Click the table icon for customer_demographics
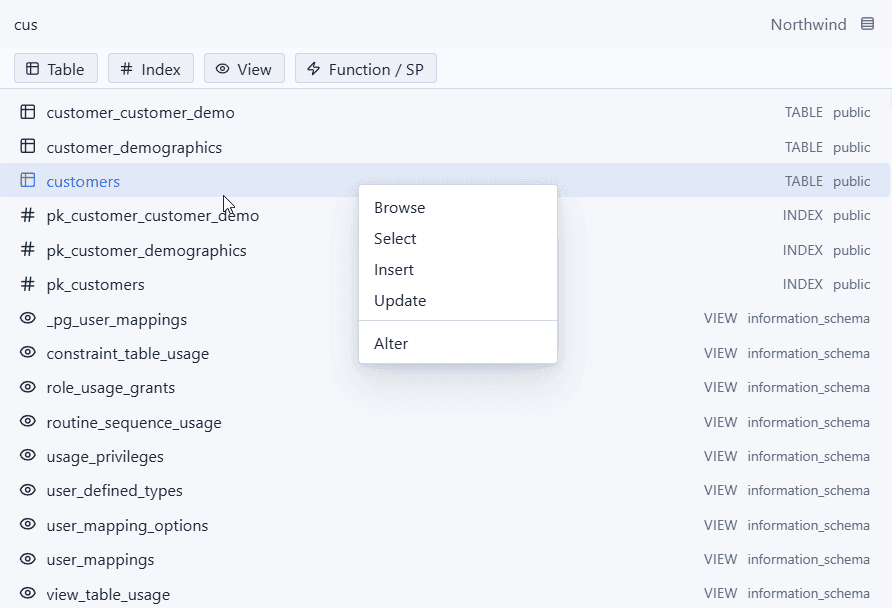The image size is (892, 608). [27, 146]
